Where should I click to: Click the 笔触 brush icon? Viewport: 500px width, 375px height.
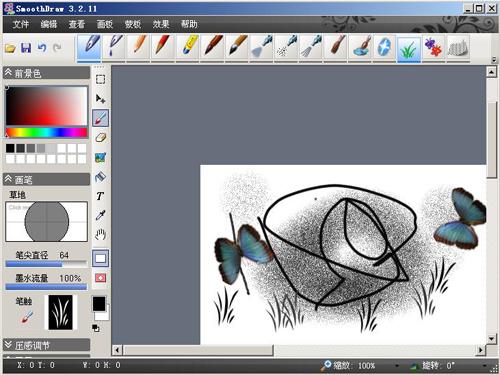pyautogui.click(x=27, y=317)
